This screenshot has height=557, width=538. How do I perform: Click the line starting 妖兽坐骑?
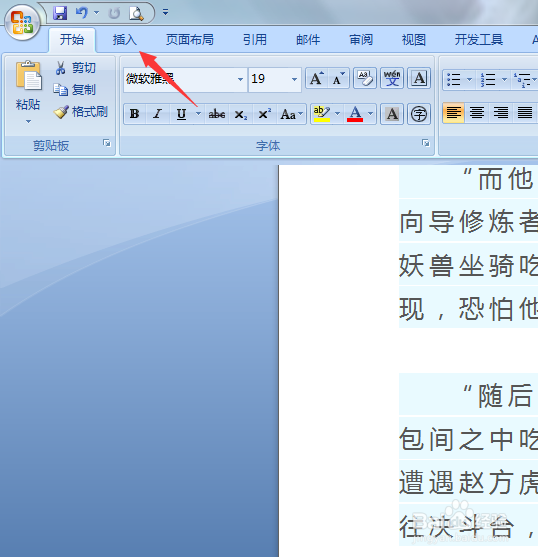(468, 265)
